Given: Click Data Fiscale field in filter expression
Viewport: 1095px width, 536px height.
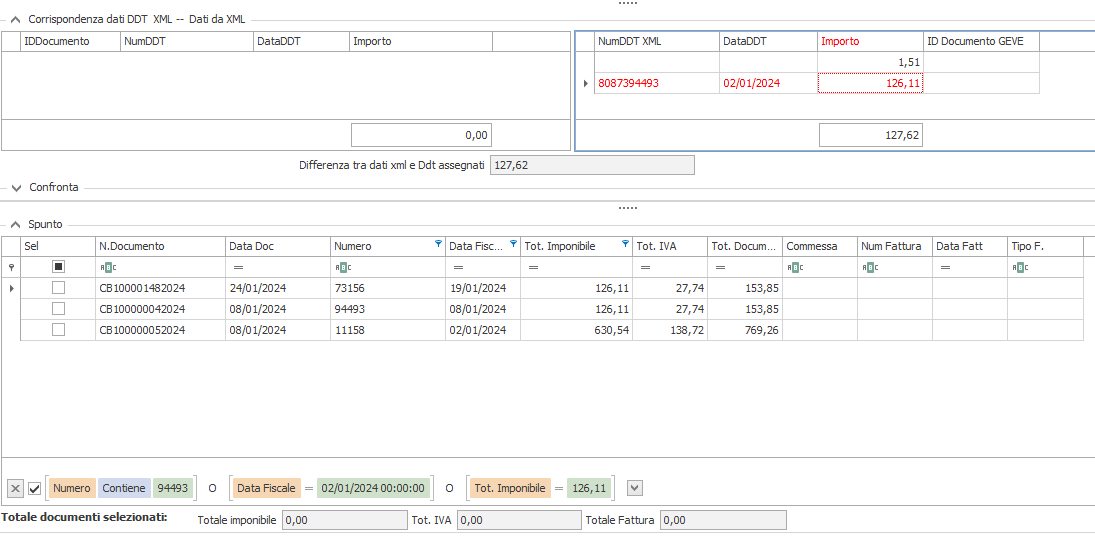Looking at the screenshot, I should tap(266, 489).
